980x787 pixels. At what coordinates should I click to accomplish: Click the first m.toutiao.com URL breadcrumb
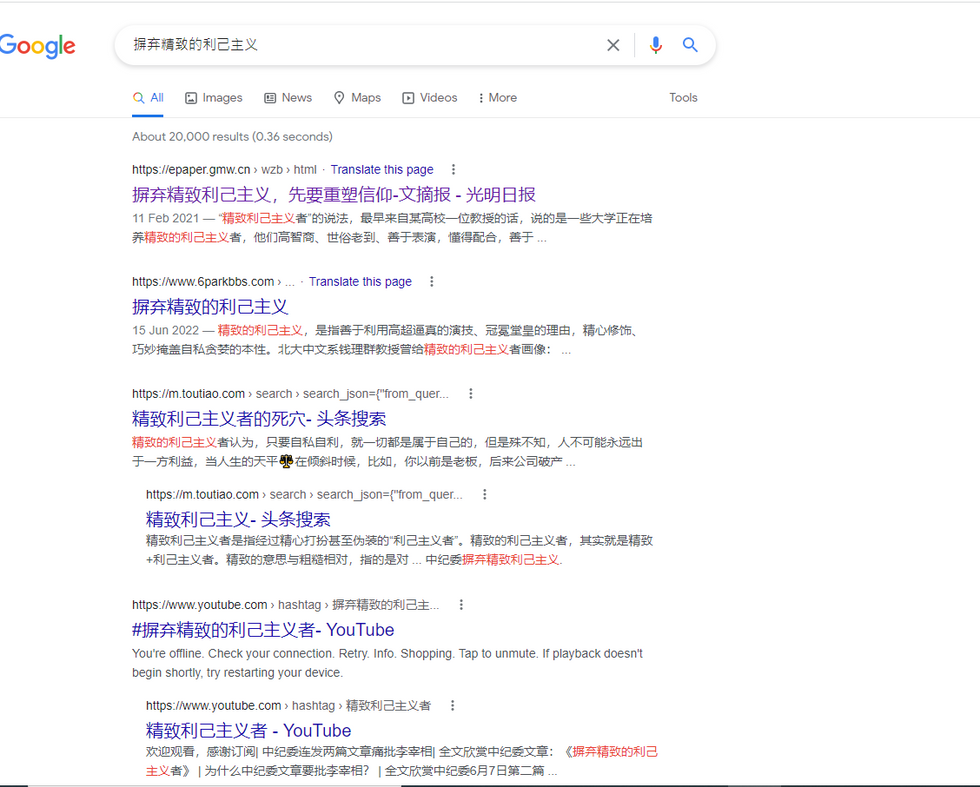[x=291, y=393]
